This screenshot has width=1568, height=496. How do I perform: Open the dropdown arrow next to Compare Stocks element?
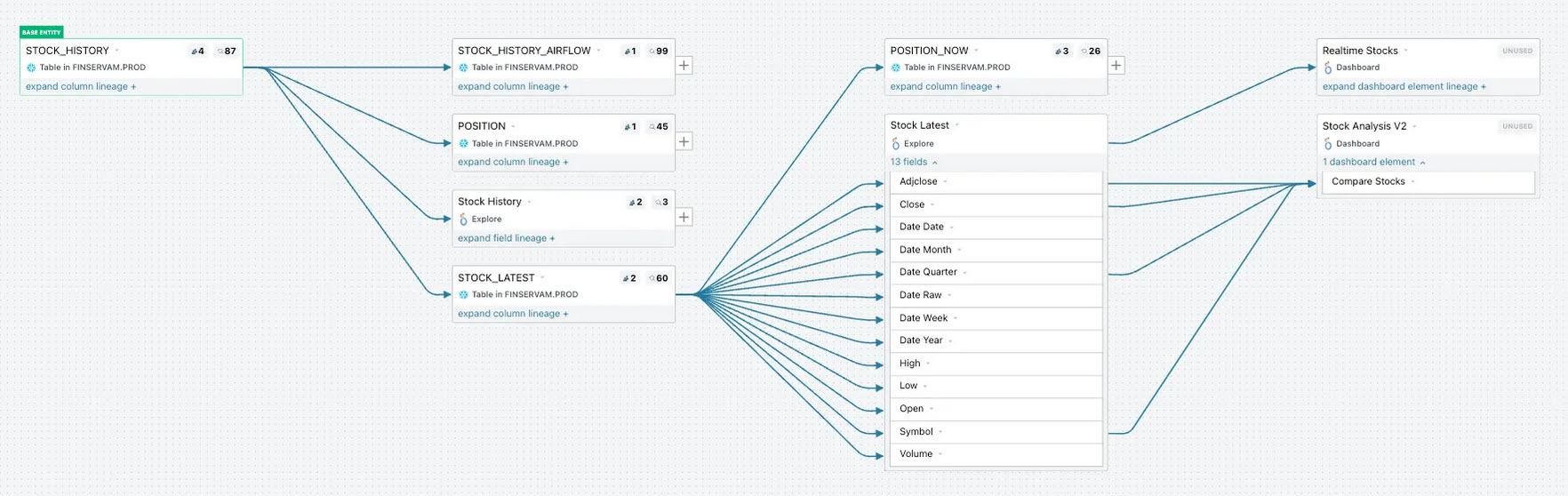tap(1412, 181)
